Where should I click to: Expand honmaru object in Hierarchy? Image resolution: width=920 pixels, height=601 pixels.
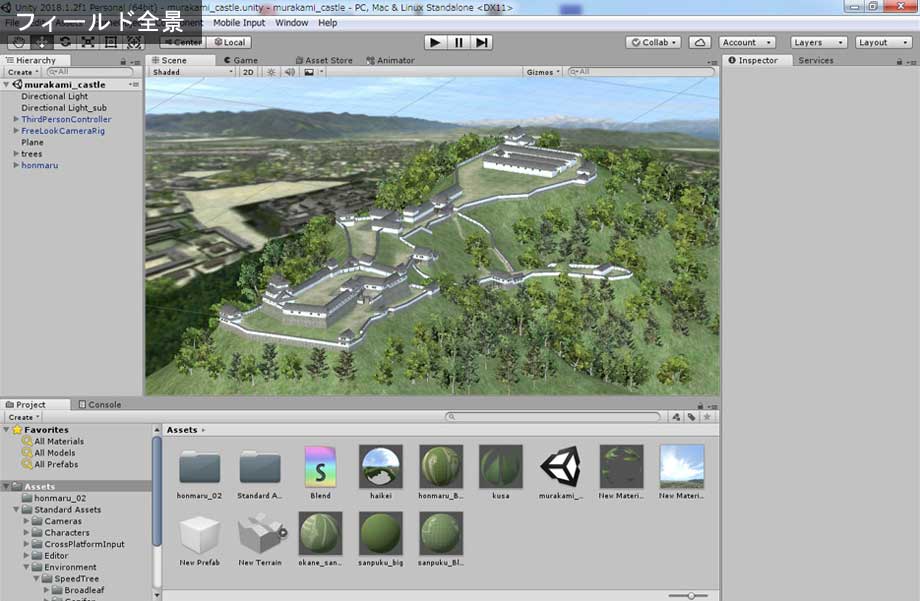click(16, 165)
